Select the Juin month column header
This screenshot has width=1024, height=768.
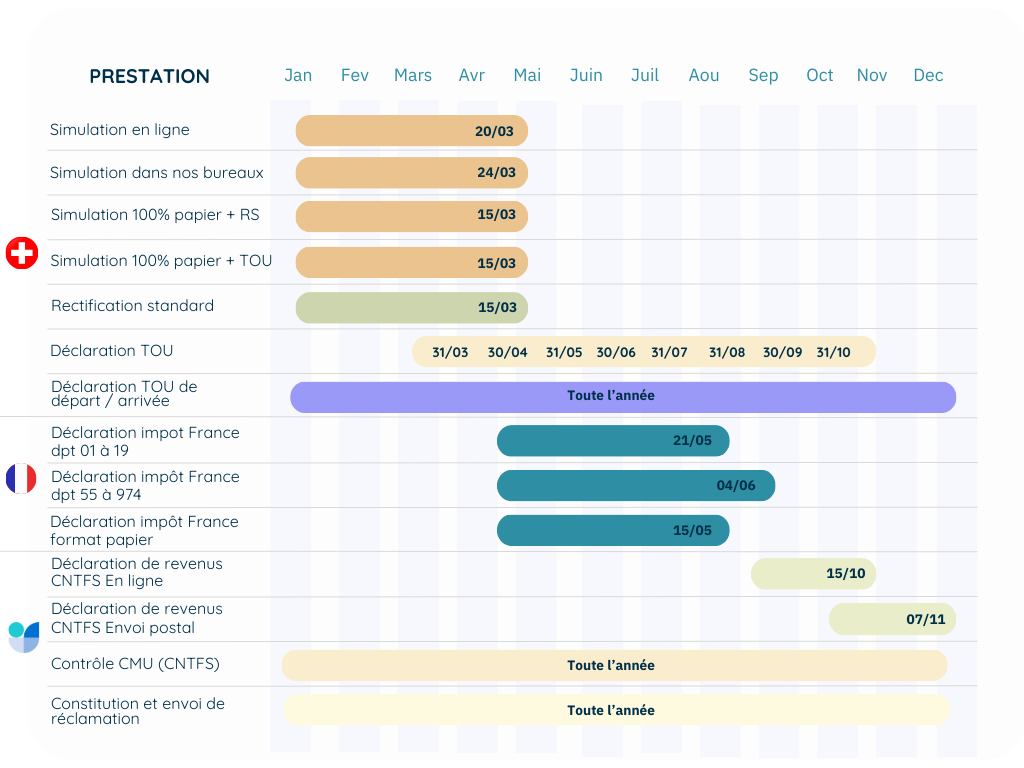pos(586,76)
